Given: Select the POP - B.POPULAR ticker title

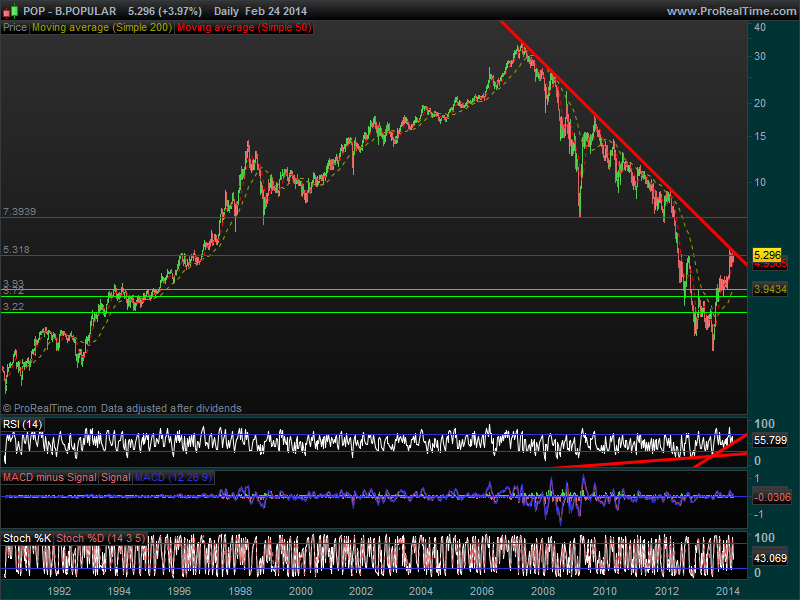Looking at the screenshot, I should click(x=69, y=11).
